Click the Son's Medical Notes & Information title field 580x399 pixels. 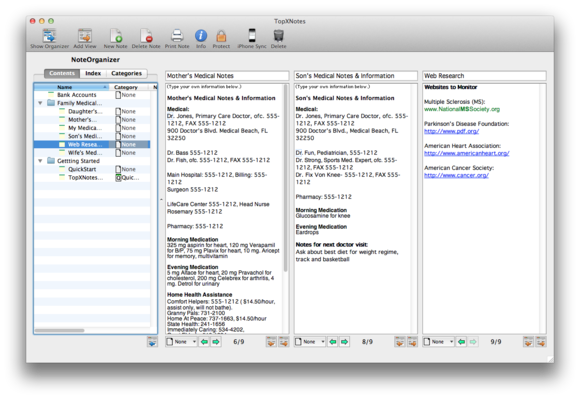[x=355, y=76]
